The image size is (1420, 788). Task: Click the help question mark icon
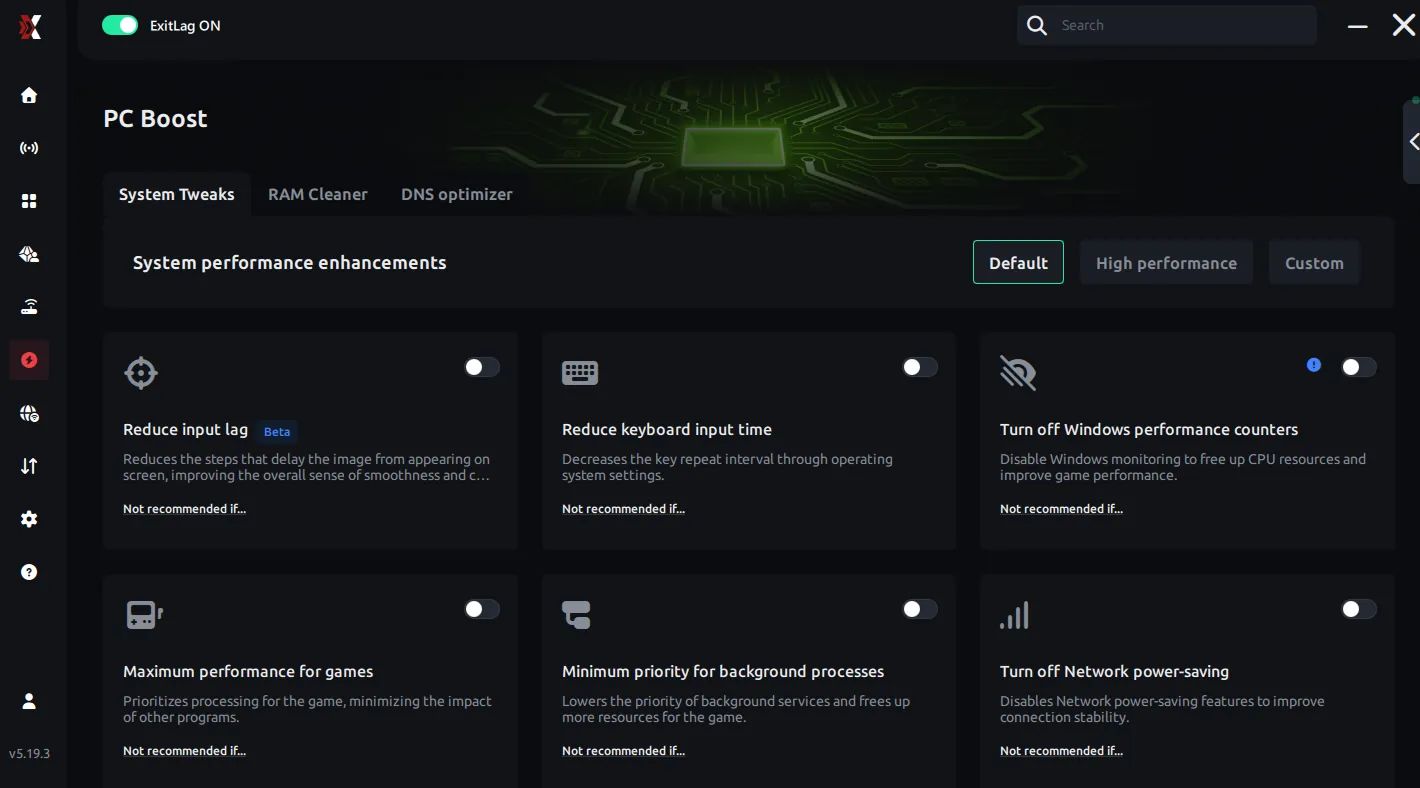click(x=29, y=572)
